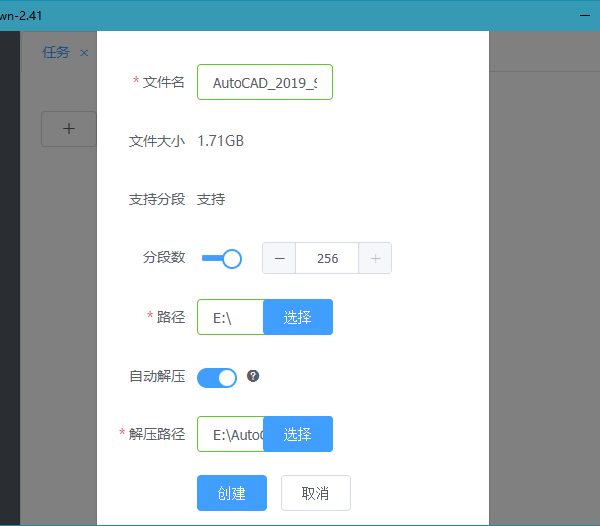Image resolution: width=600 pixels, height=526 pixels.
Task: Click the 256 segment count field
Action: (x=326, y=258)
